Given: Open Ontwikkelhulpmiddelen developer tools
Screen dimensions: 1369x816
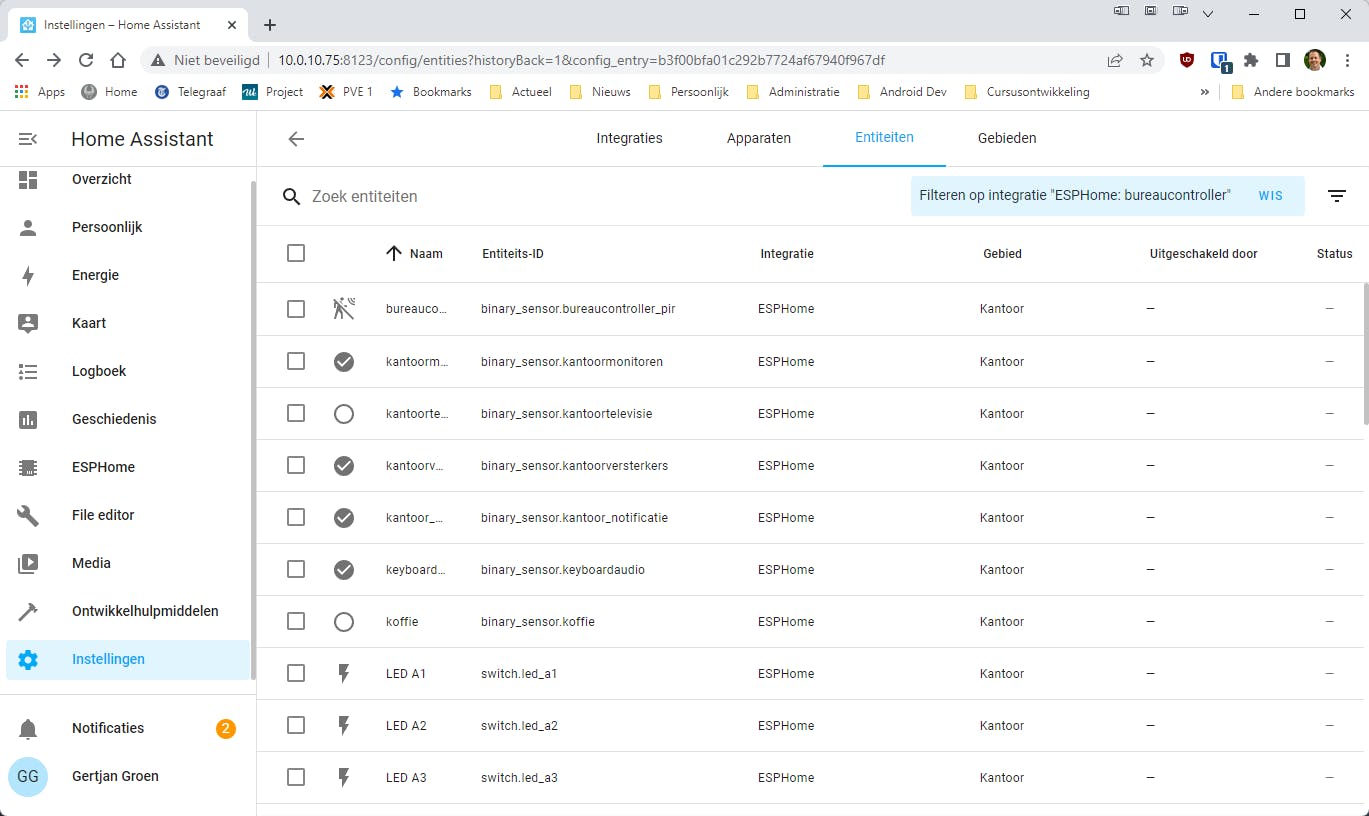Looking at the screenshot, I should (x=145, y=611).
